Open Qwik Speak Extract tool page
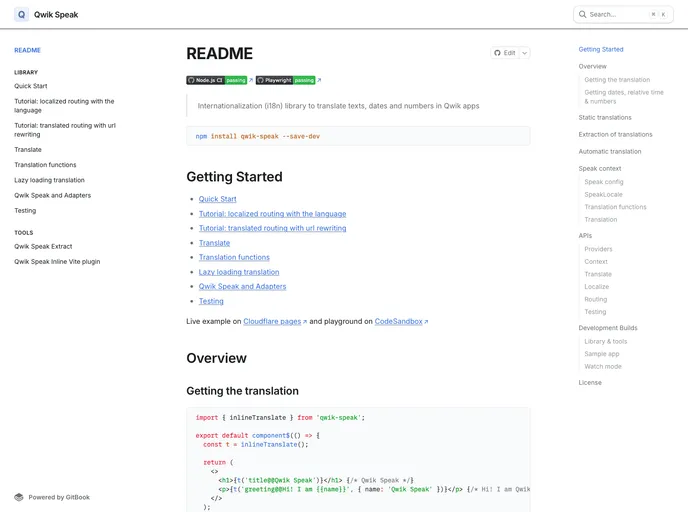 click(43, 246)
